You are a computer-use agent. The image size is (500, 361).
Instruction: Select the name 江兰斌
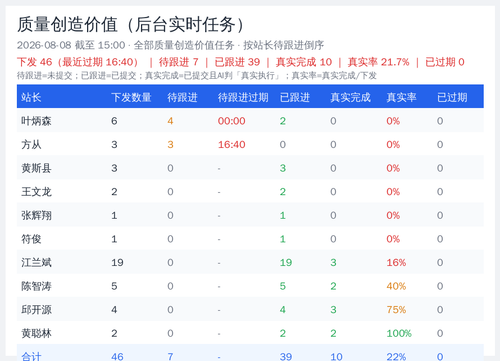click(x=36, y=262)
